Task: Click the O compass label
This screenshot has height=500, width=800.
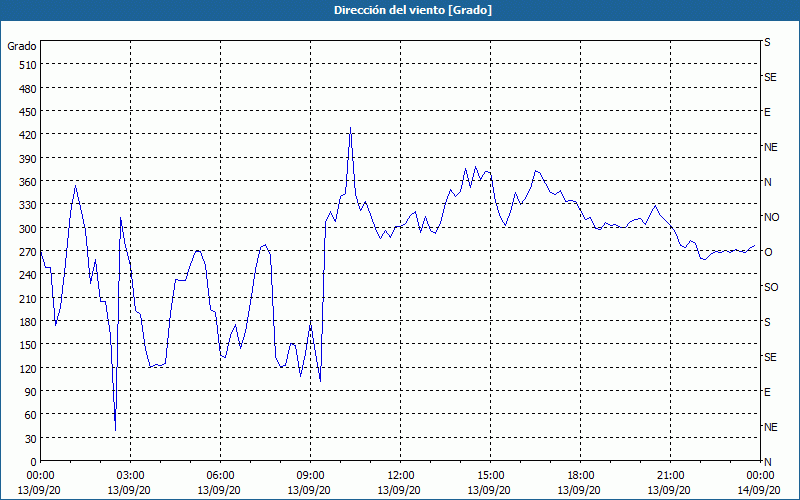Action: coord(768,252)
